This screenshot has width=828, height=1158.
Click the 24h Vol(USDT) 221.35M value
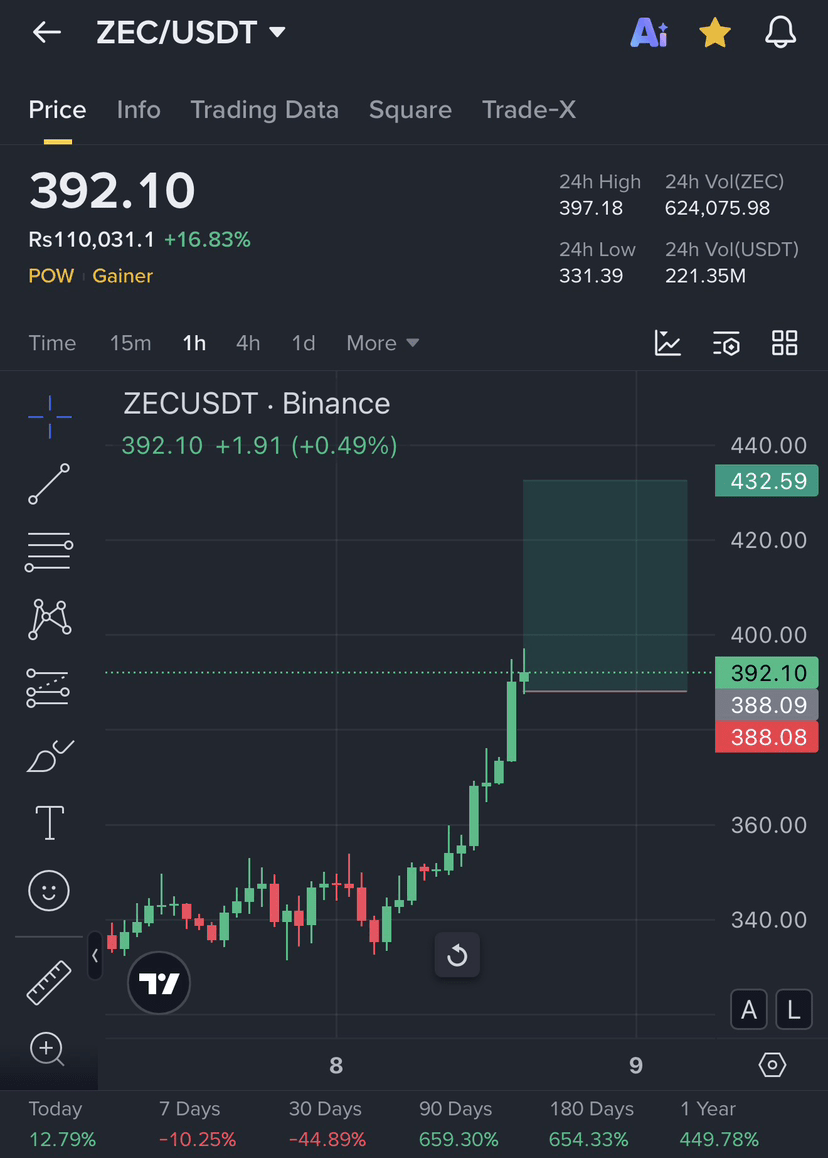click(x=705, y=276)
